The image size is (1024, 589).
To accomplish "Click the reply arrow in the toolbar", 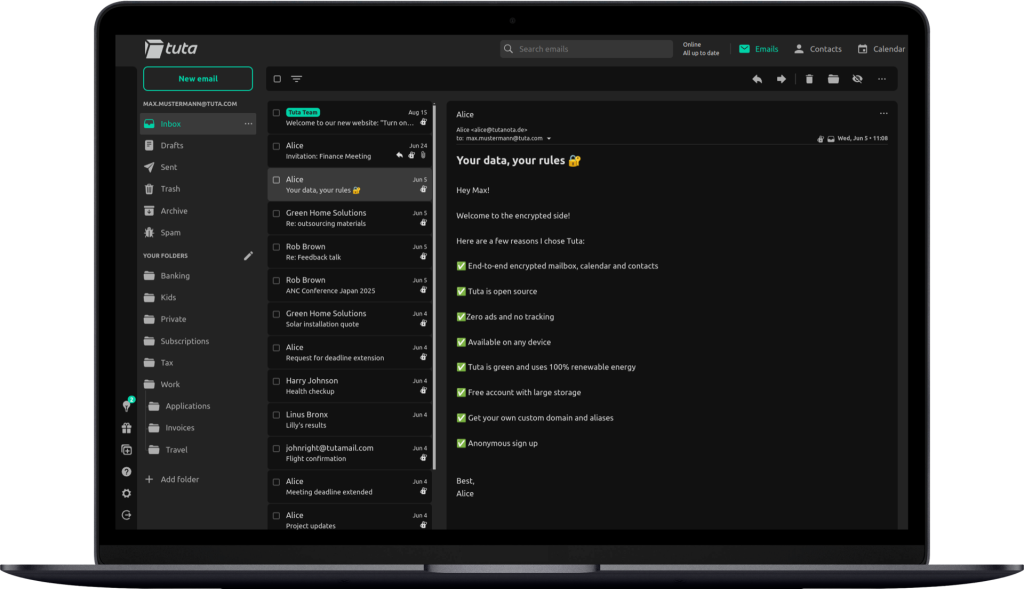I will coord(757,79).
